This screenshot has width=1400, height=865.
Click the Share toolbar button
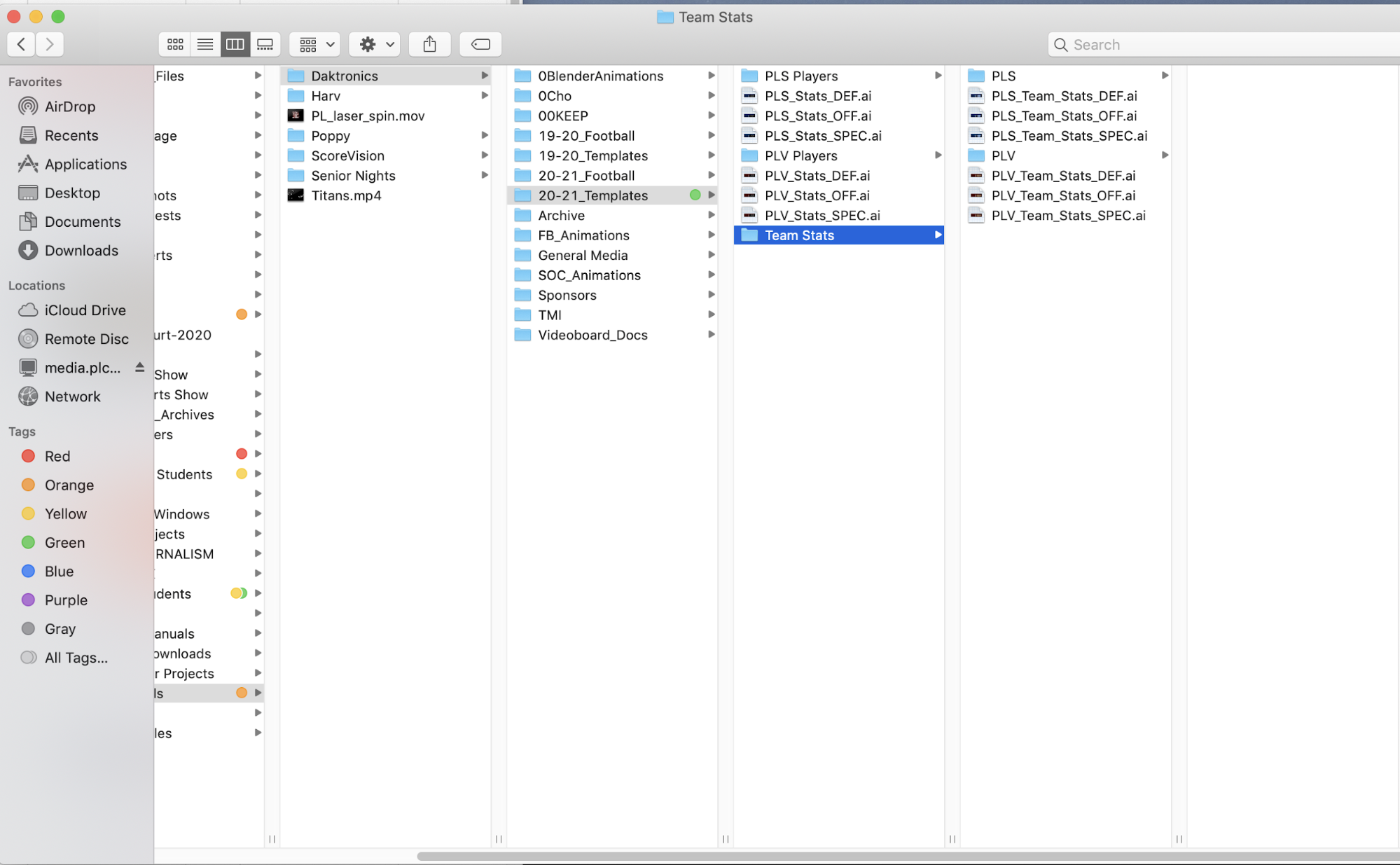pyautogui.click(x=429, y=44)
